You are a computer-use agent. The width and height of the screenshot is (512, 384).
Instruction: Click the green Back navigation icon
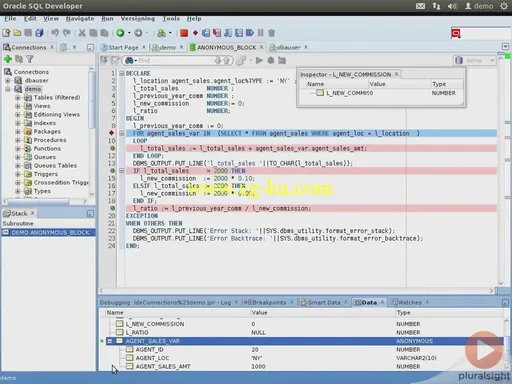click(x=120, y=33)
